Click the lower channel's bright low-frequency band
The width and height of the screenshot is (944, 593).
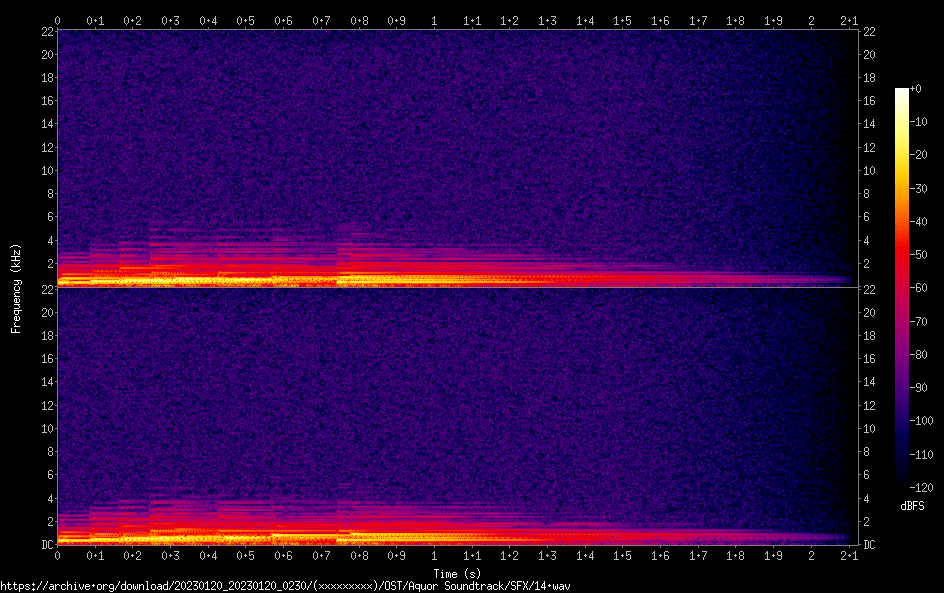click(300, 538)
